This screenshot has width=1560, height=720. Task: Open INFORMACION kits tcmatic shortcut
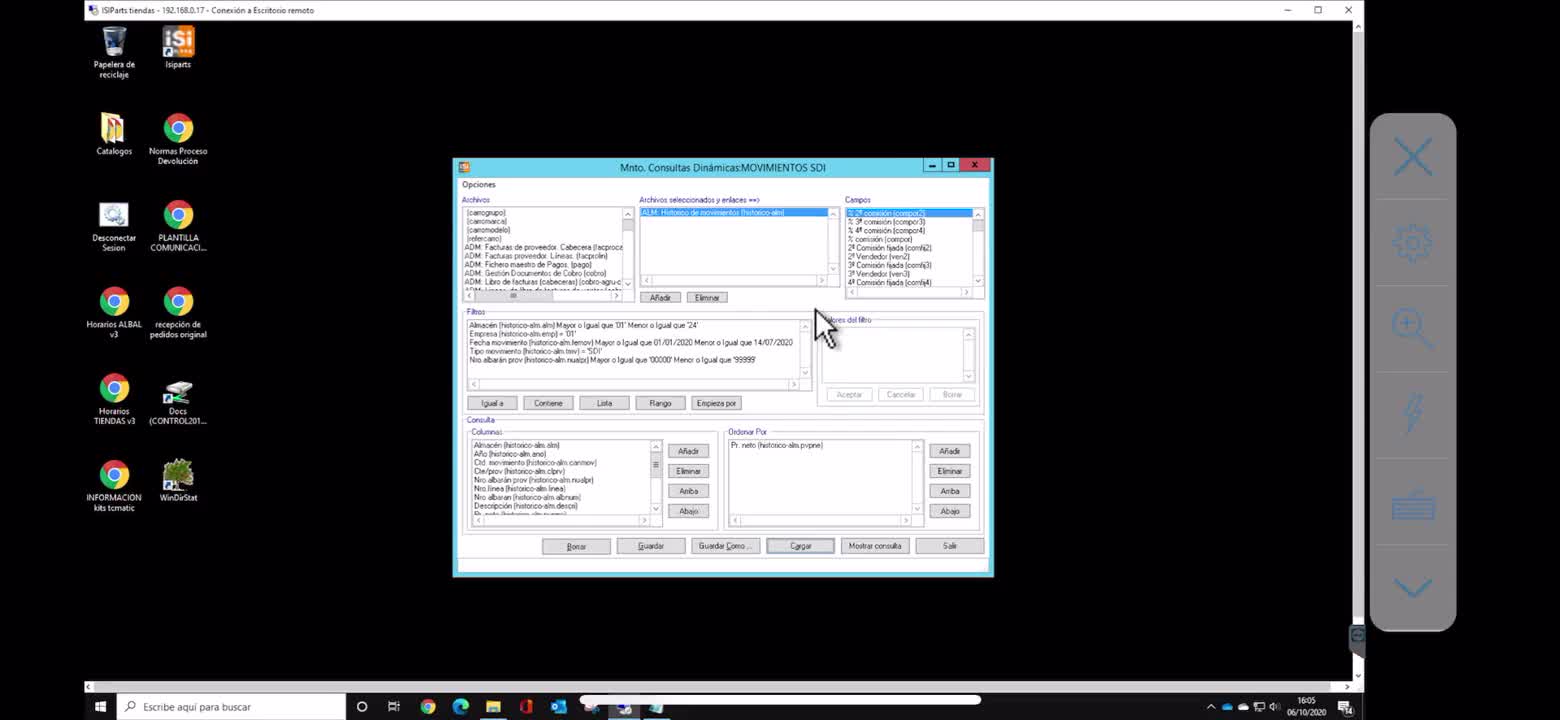pyautogui.click(x=114, y=487)
